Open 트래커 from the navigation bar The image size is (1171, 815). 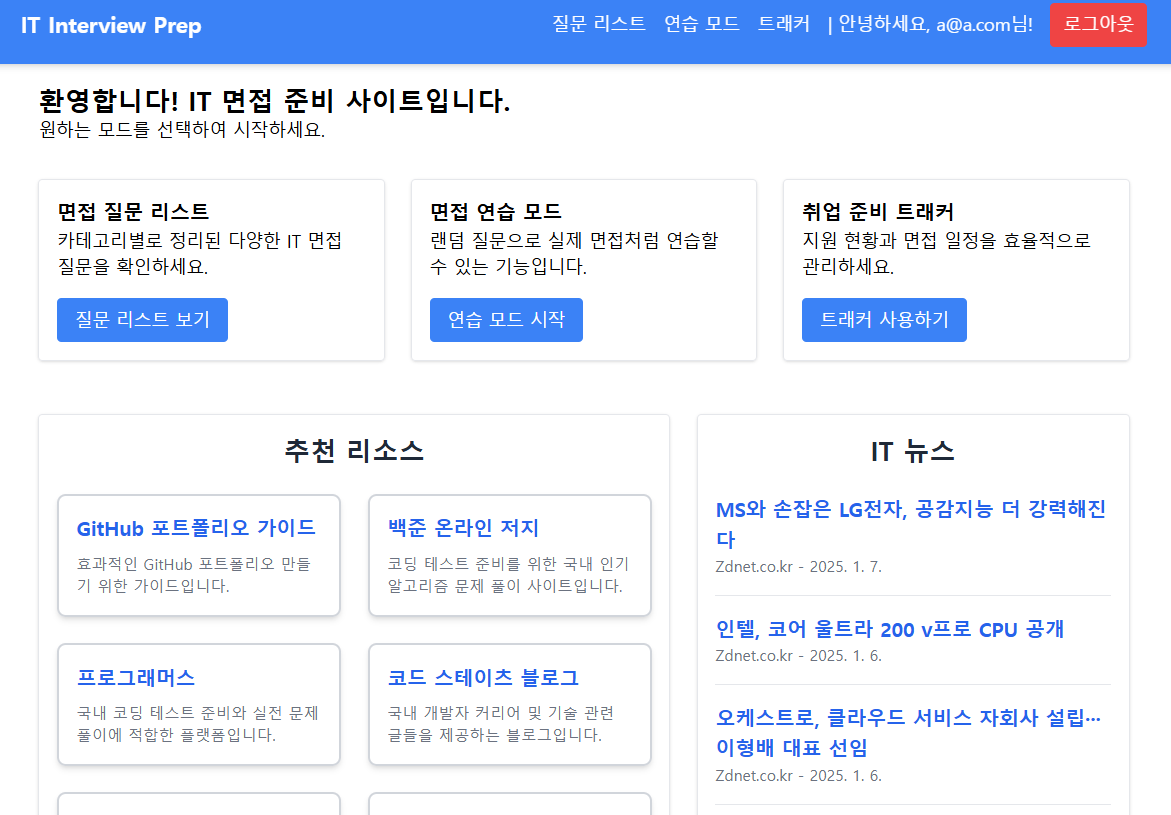783,24
